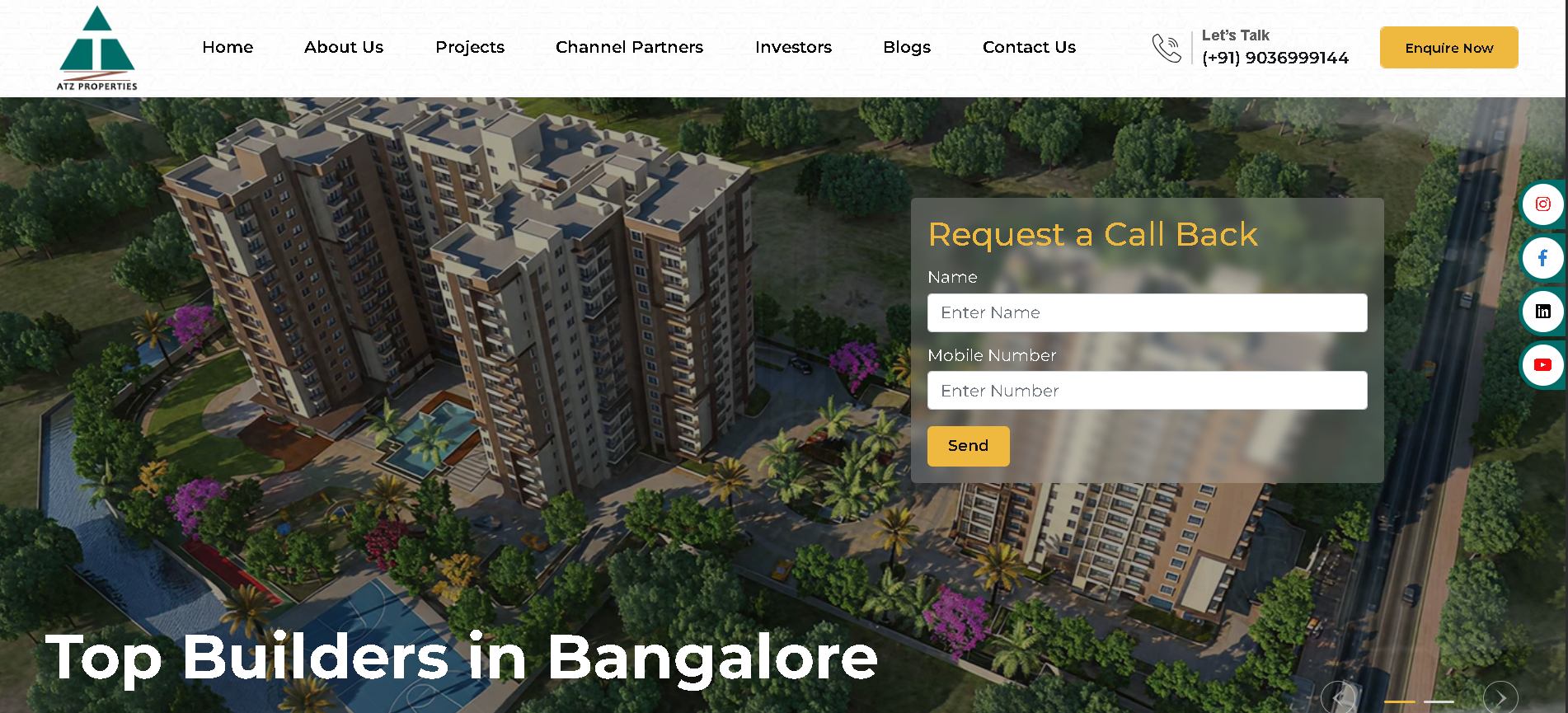The width and height of the screenshot is (1568, 713).
Task: Open the Investors page
Action: pyautogui.click(x=793, y=47)
